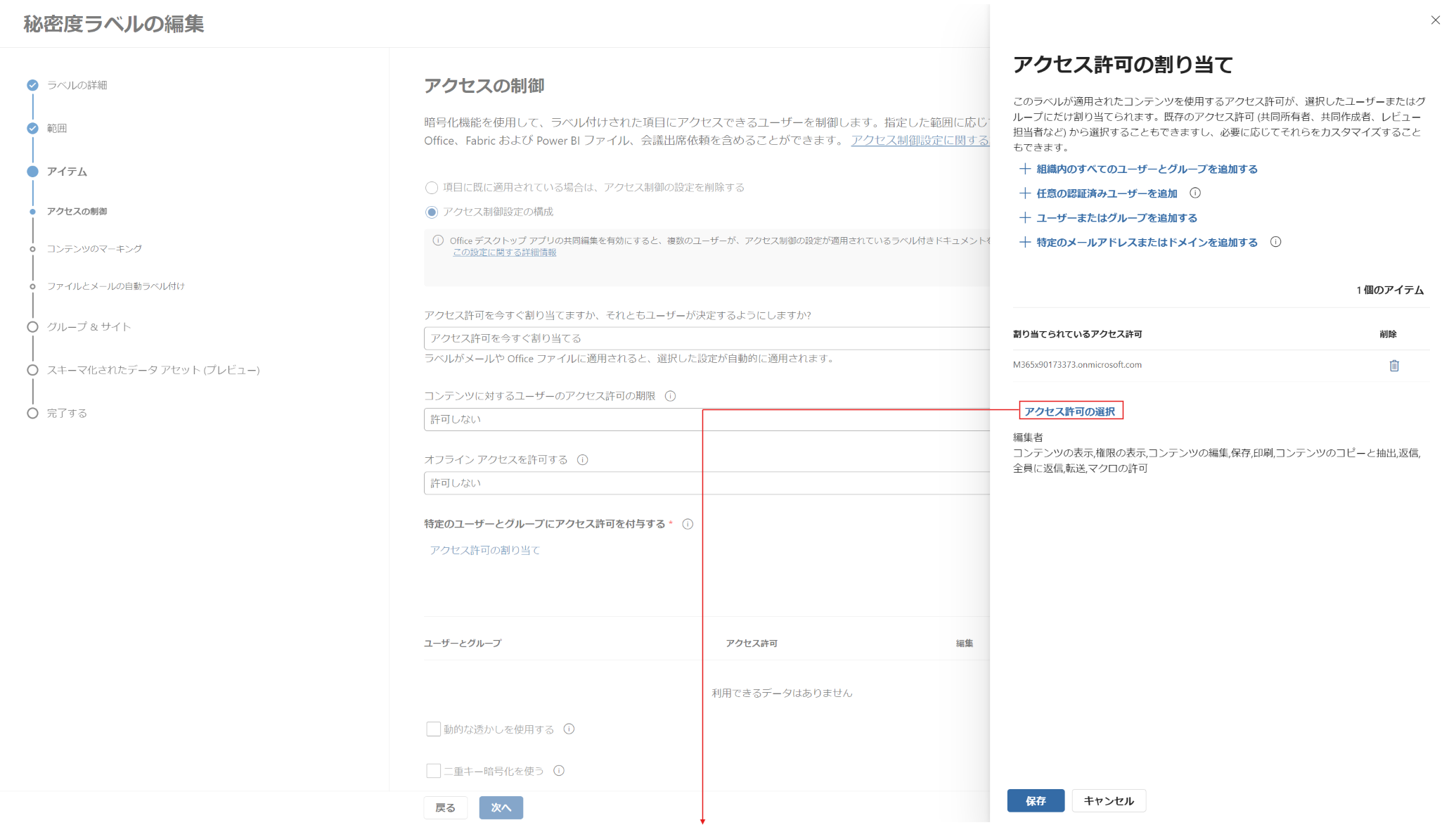Image resolution: width=1456 pixels, height=825 pixels.
Task: Click info icon next to 動的な透かしを使用する
Action: [569, 729]
